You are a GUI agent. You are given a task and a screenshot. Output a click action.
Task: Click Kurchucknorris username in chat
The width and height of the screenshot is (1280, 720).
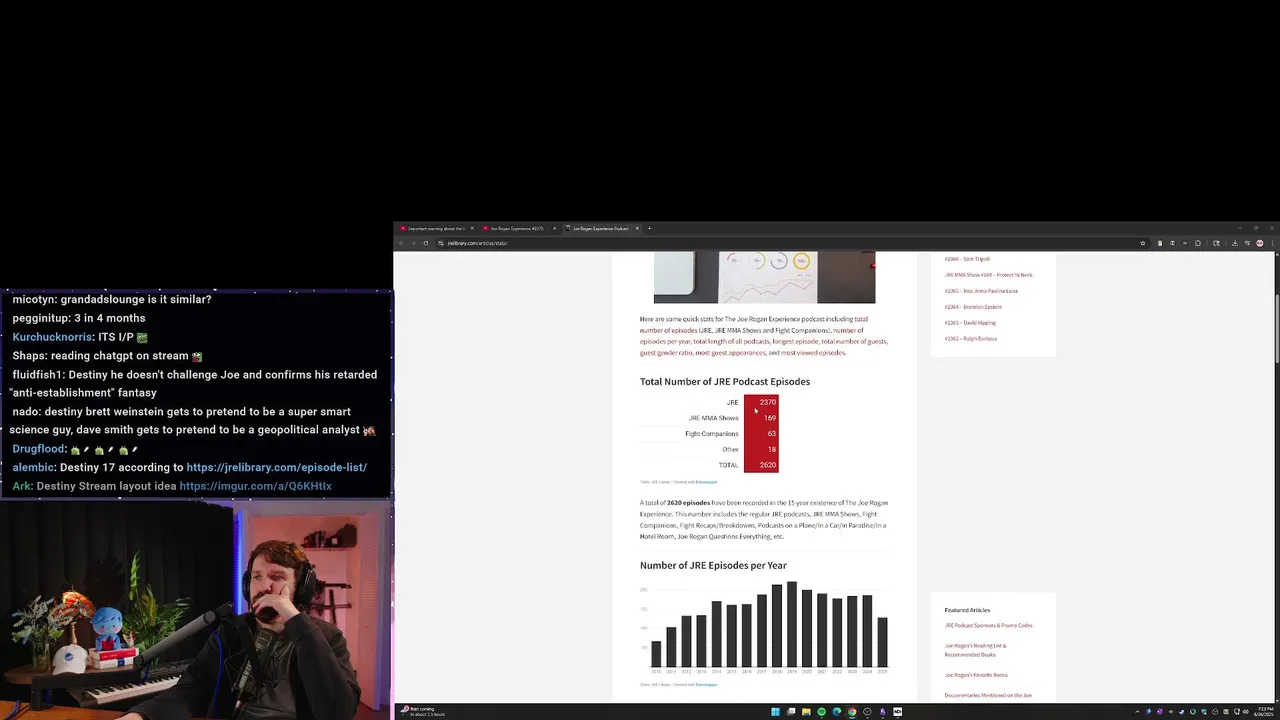pos(52,337)
